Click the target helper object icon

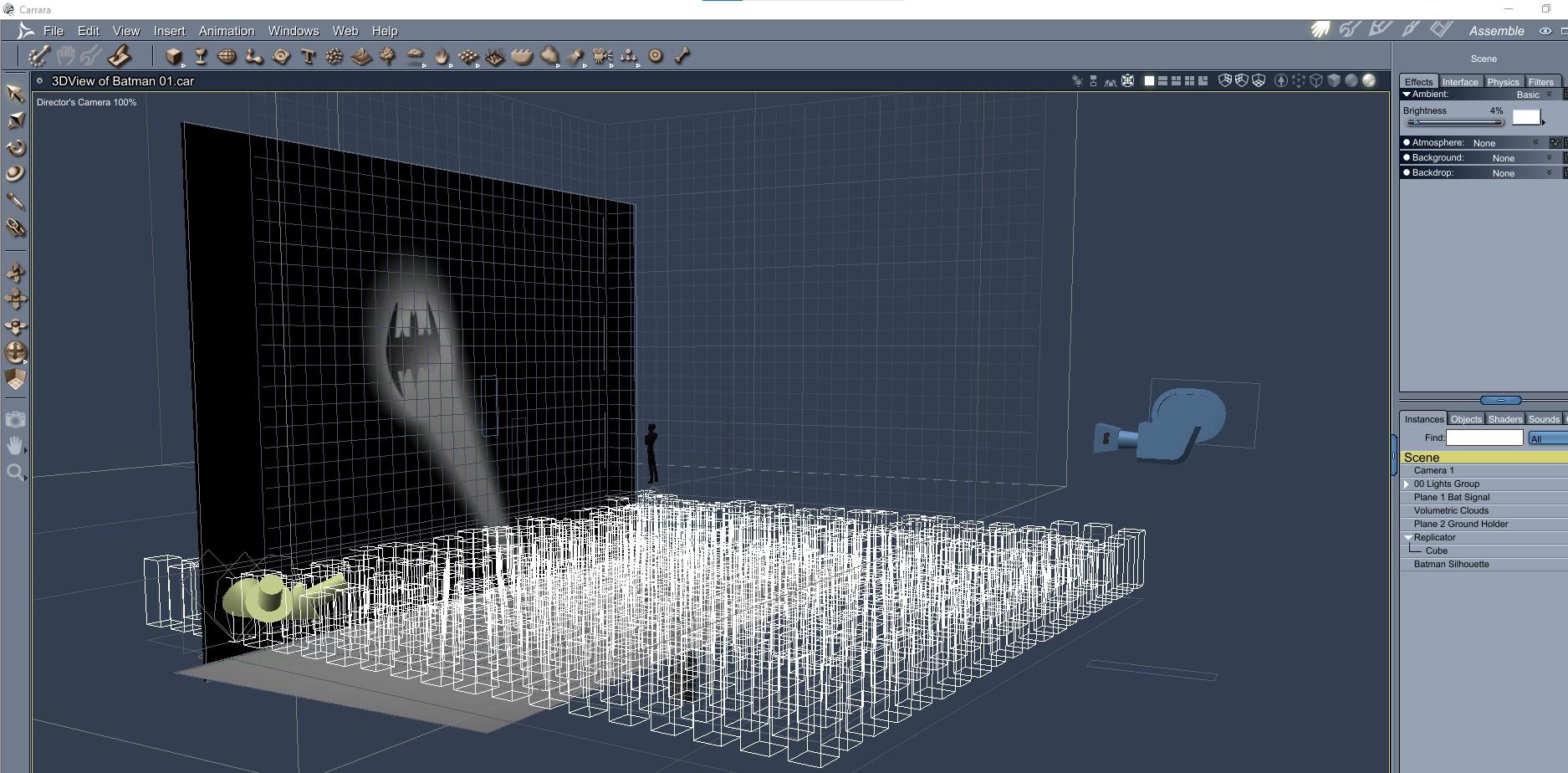pyautogui.click(x=656, y=56)
